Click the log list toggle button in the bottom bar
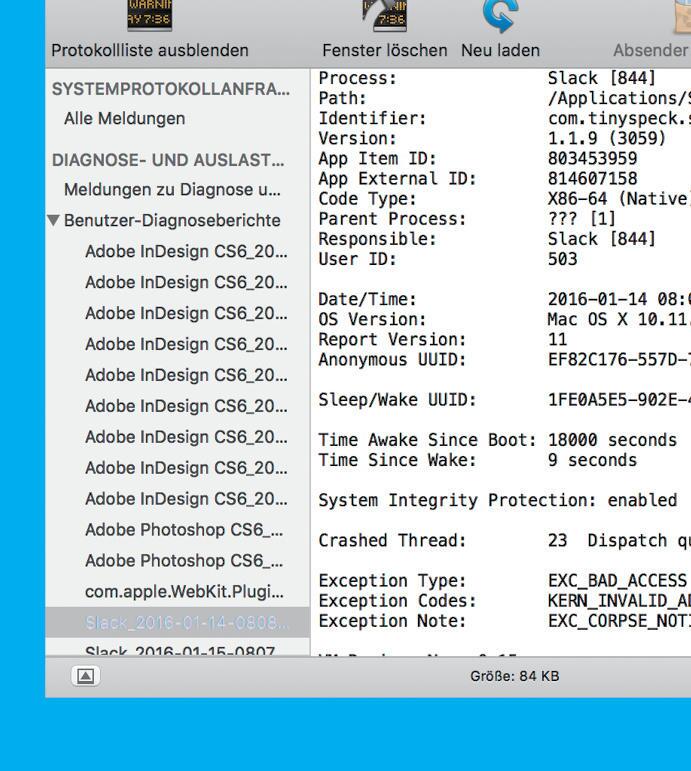Screen dimensions: 691x771 tap(86, 676)
